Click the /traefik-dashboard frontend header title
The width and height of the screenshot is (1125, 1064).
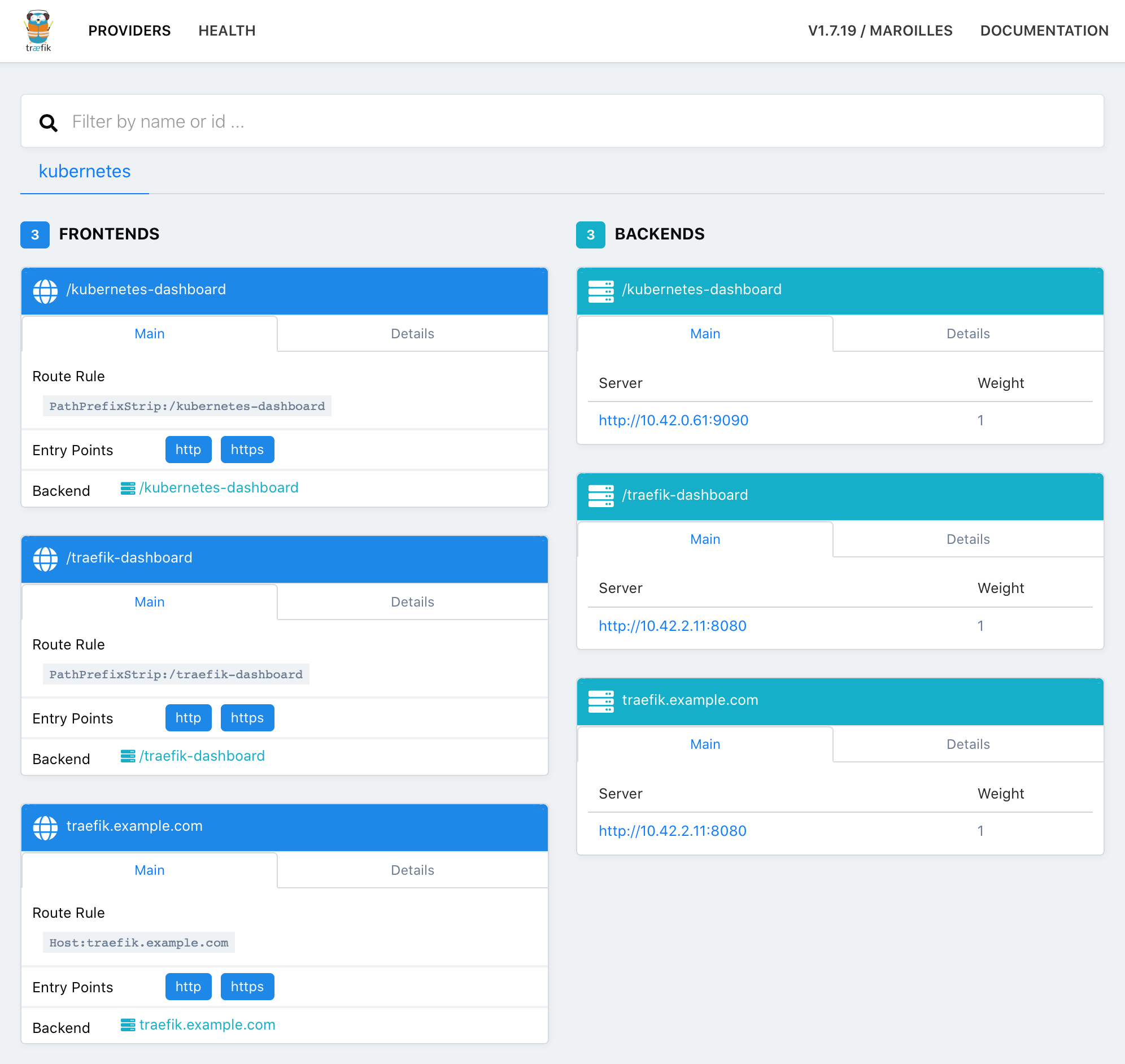point(129,558)
